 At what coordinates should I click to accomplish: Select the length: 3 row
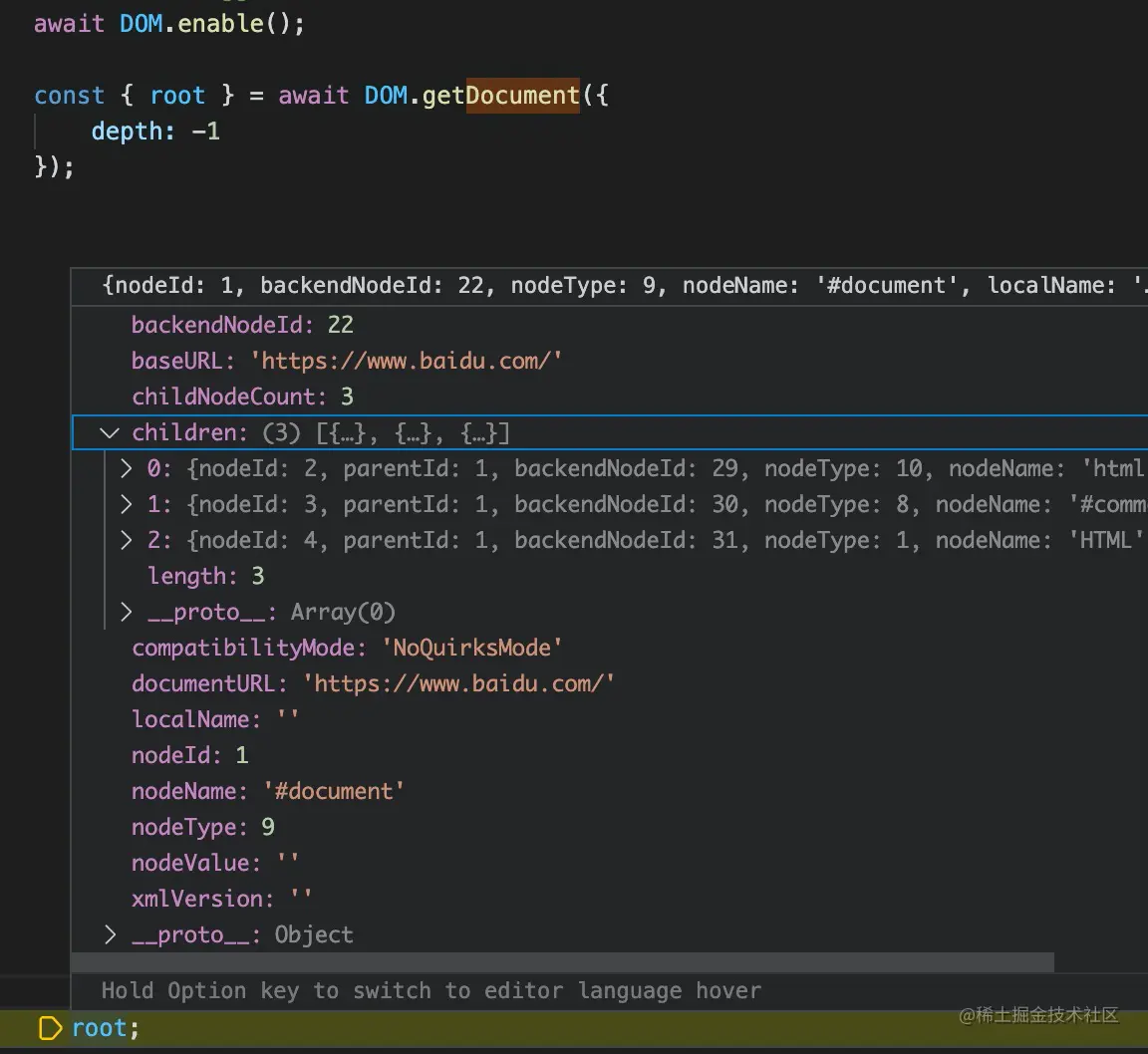(609, 576)
